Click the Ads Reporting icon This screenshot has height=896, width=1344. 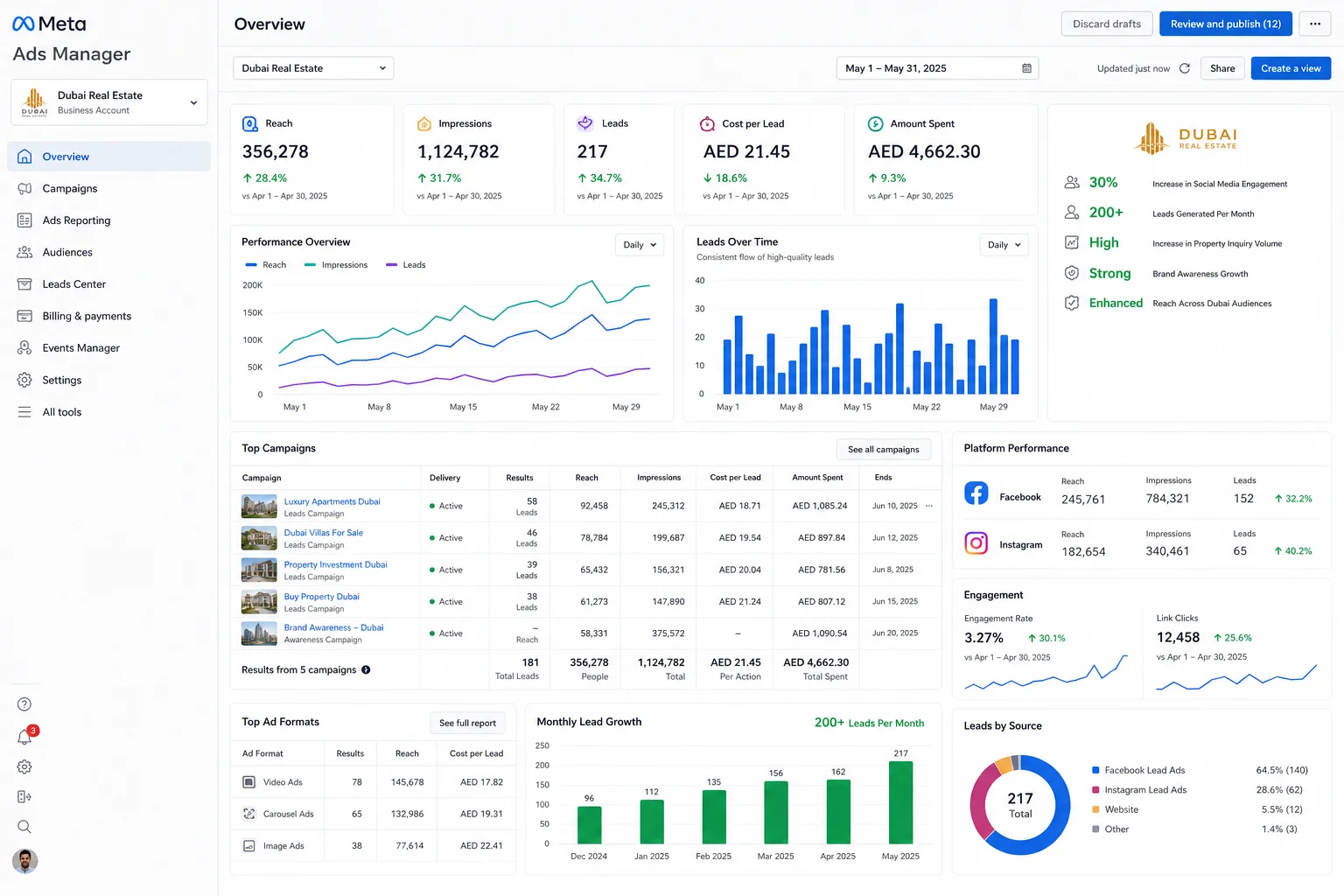click(x=24, y=220)
